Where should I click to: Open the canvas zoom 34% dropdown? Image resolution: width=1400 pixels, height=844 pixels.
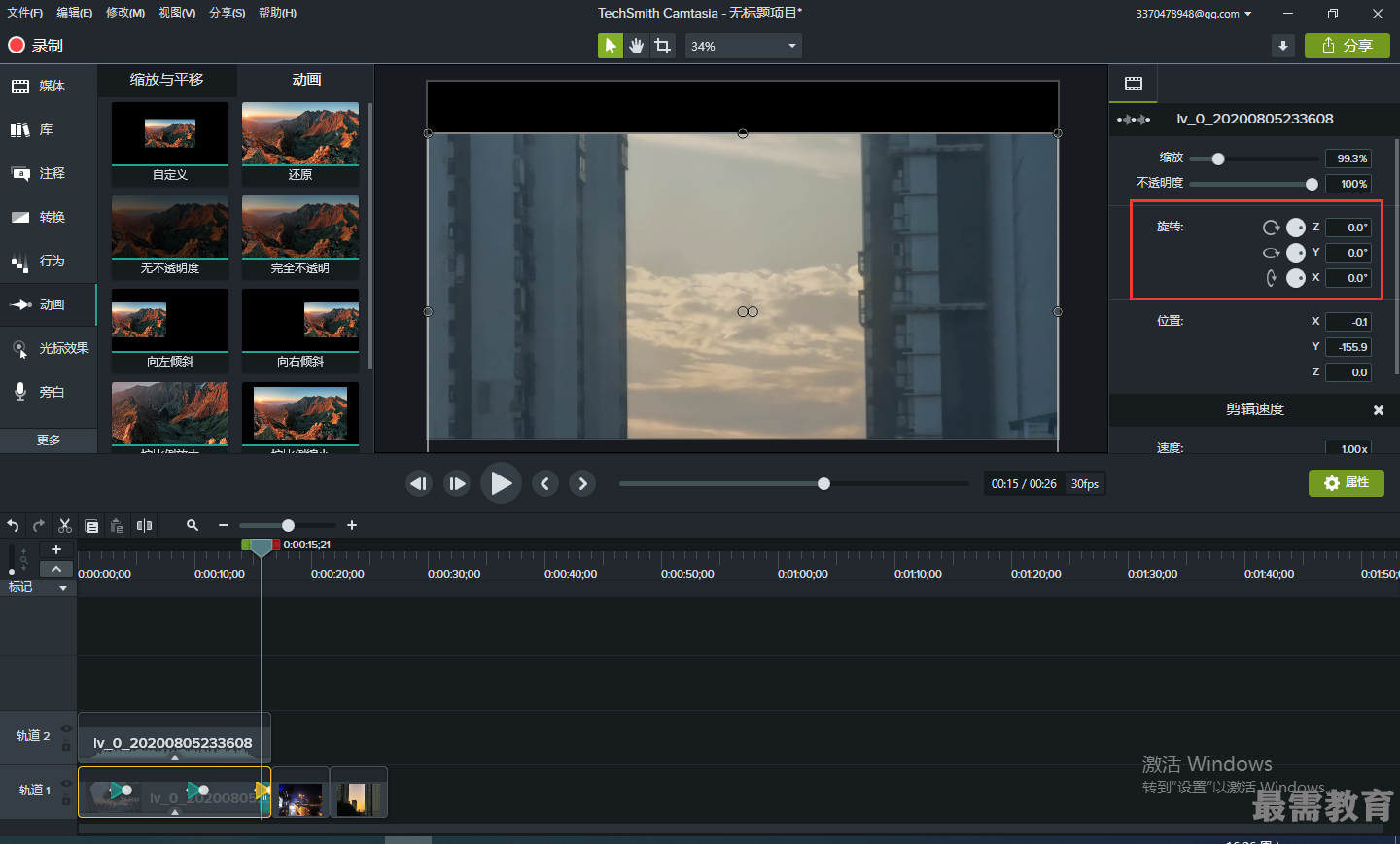point(744,46)
